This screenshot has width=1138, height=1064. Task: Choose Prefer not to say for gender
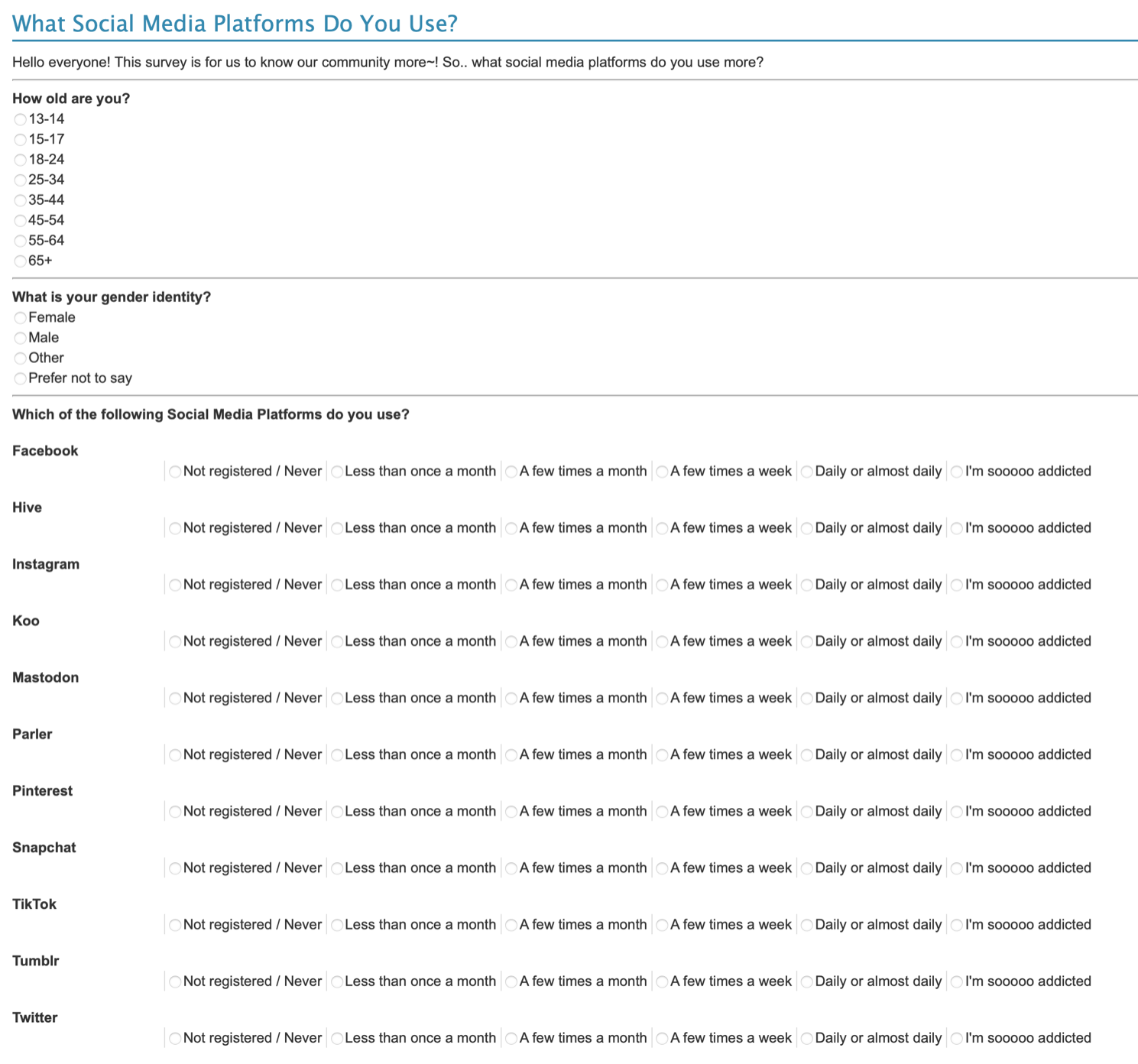pos(21,378)
